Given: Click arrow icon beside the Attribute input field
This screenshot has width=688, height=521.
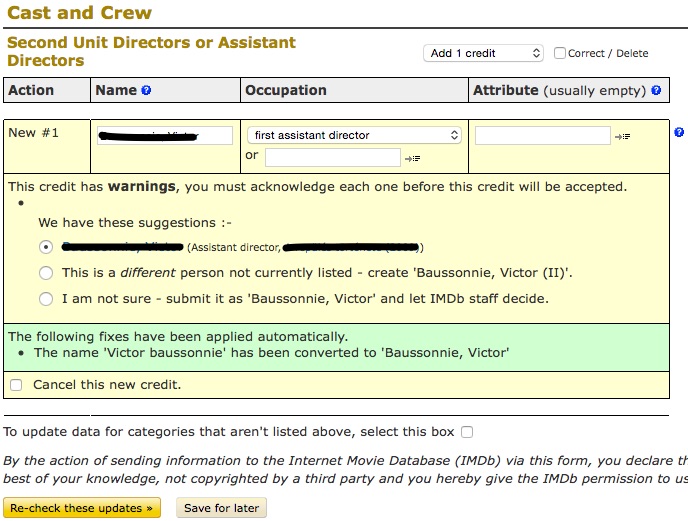Looking at the screenshot, I should (622, 136).
